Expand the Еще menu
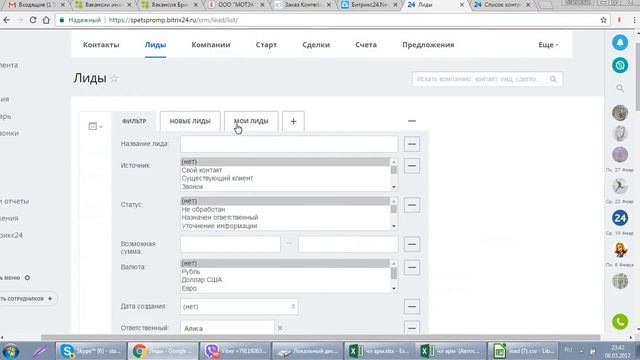 (548, 45)
